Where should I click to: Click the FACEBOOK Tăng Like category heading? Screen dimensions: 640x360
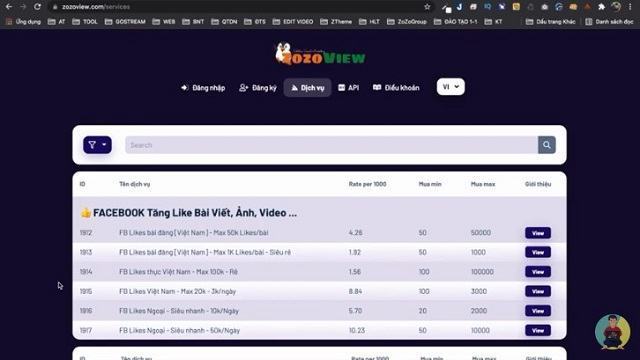[x=189, y=213]
